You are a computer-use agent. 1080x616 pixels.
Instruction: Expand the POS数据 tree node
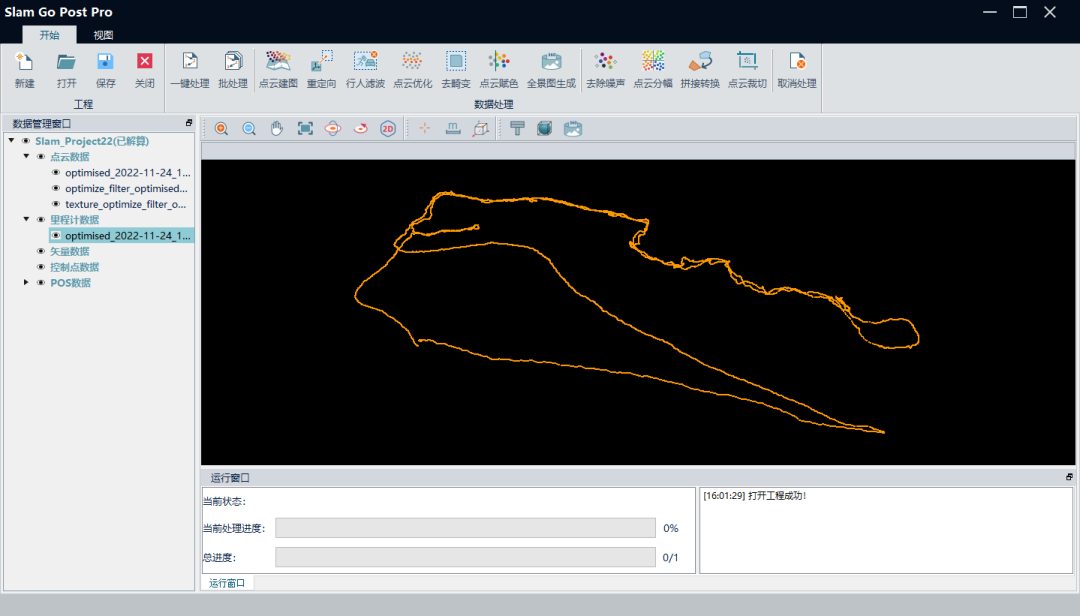click(27, 283)
